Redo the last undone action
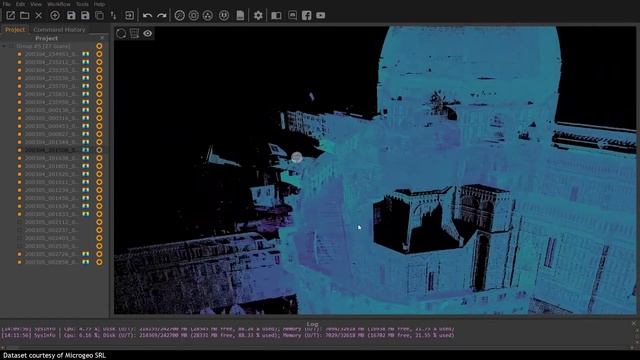 point(162,16)
